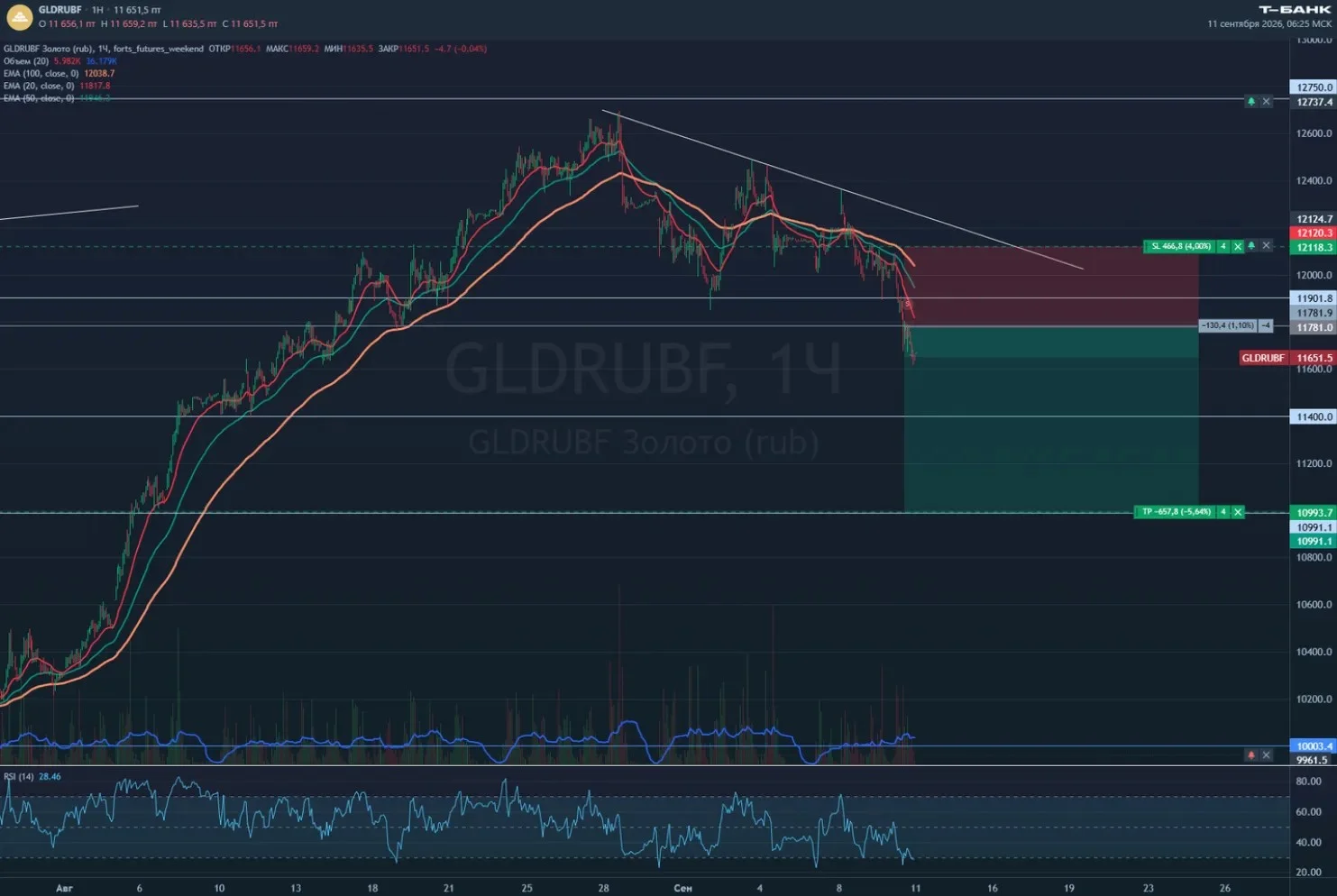Remove the 12737.4 alert line with its X
The height and width of the screenshot is (896, 1337).
[1266, 102]
